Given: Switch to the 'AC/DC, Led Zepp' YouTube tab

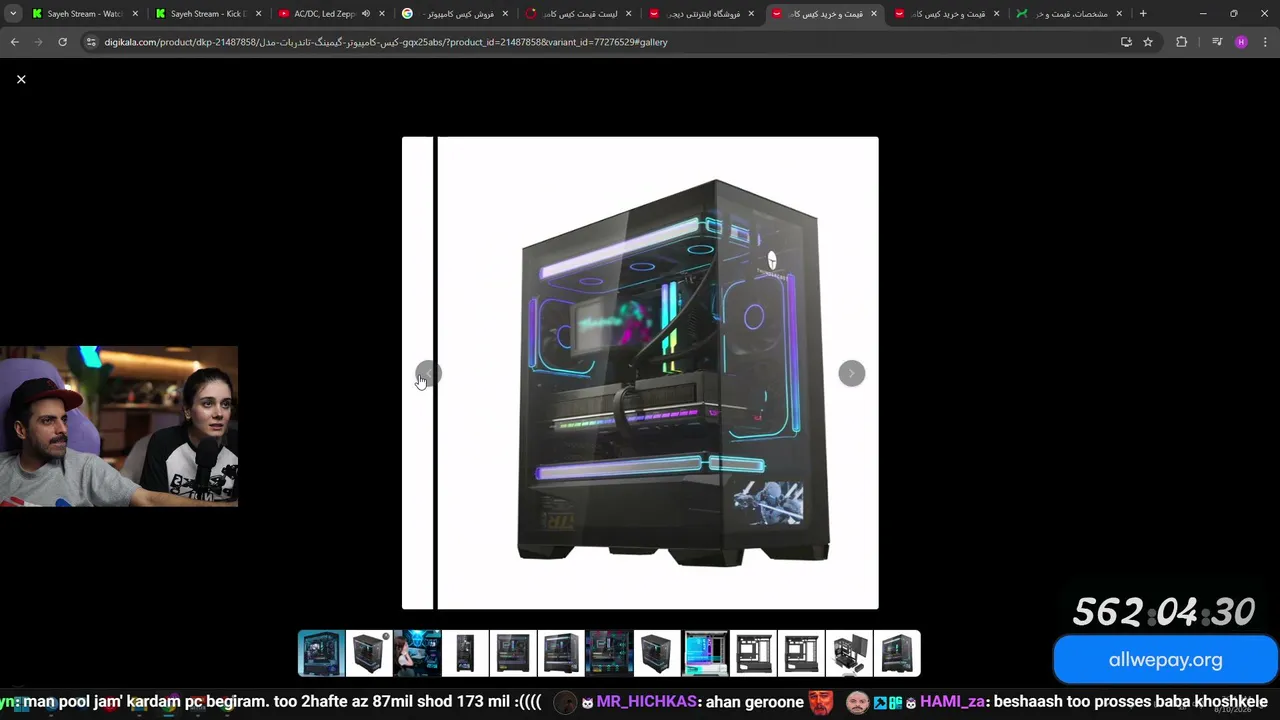Looking at the screenshot, I should (x=332, y=14).
